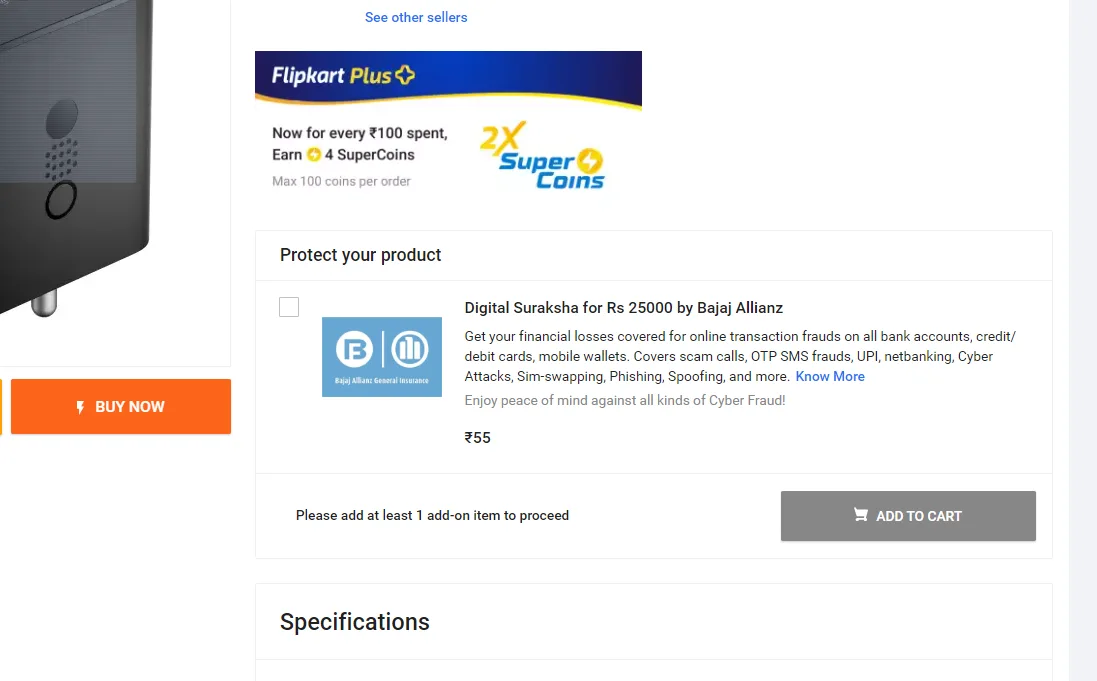Click the Flipkart Plus banner title
The width and height of the screenshot is (1097, 681).
(331, 75)
